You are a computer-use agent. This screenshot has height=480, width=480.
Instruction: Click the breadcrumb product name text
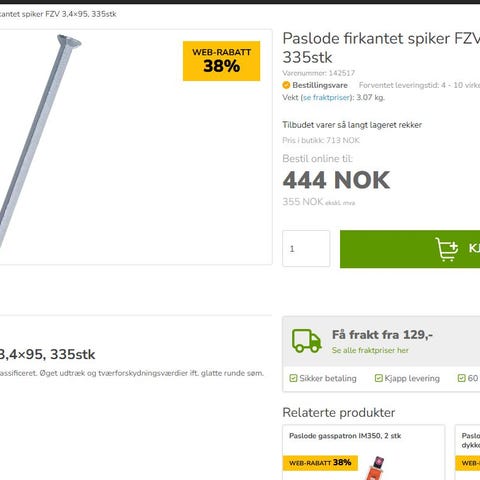pos(58,14)
